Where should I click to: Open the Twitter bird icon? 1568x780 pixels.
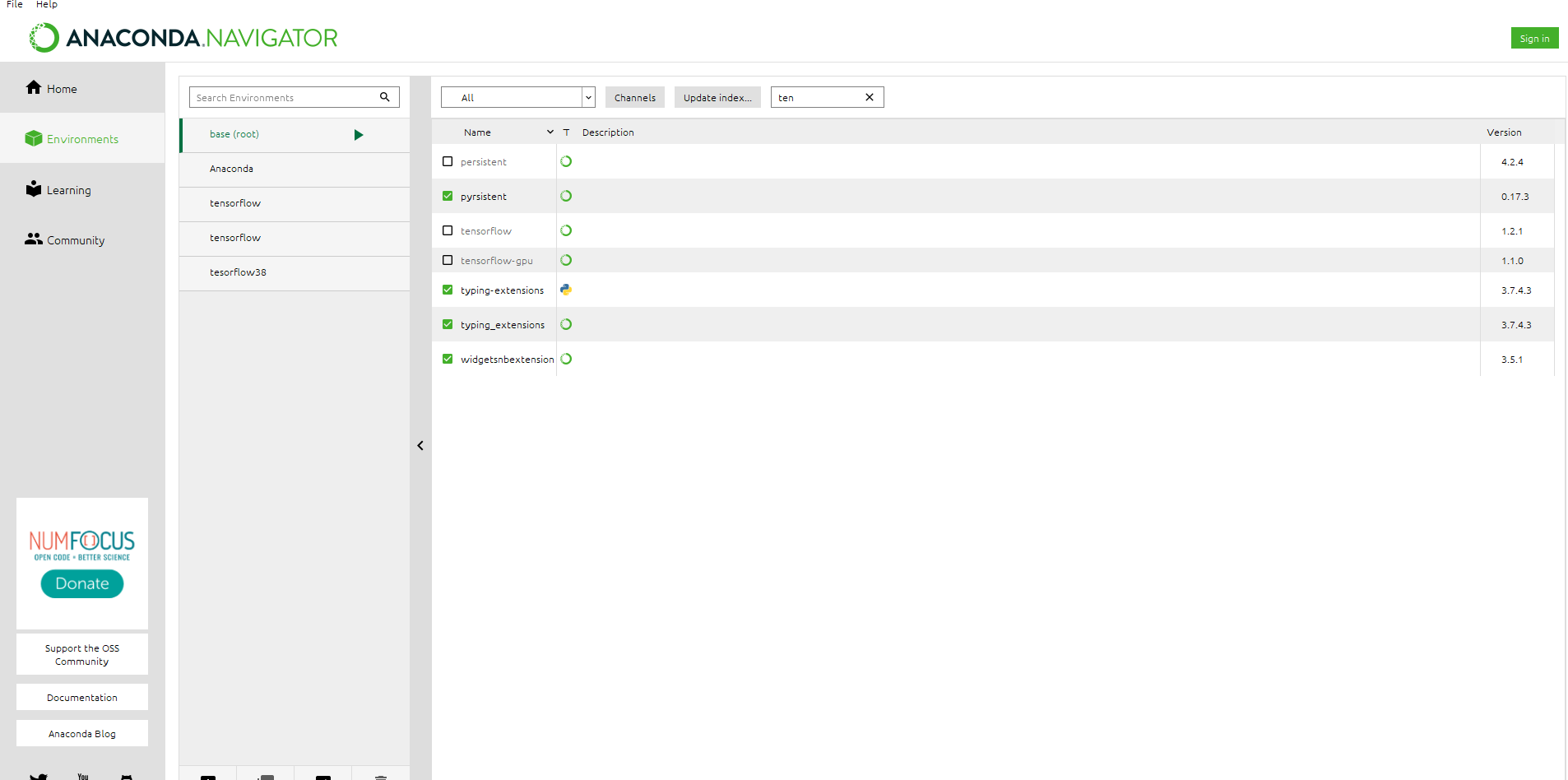click(38, 776)
